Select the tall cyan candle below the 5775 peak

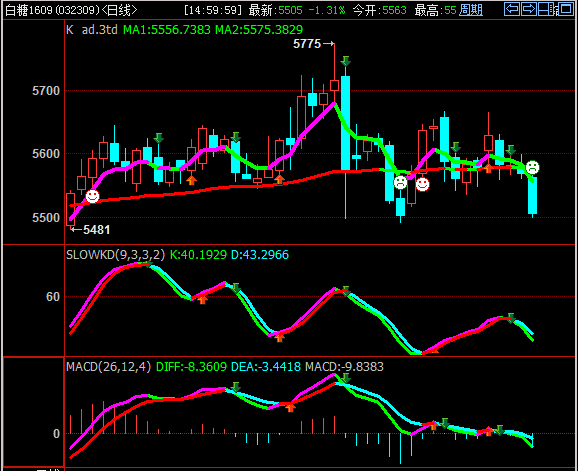click(345, 123)
